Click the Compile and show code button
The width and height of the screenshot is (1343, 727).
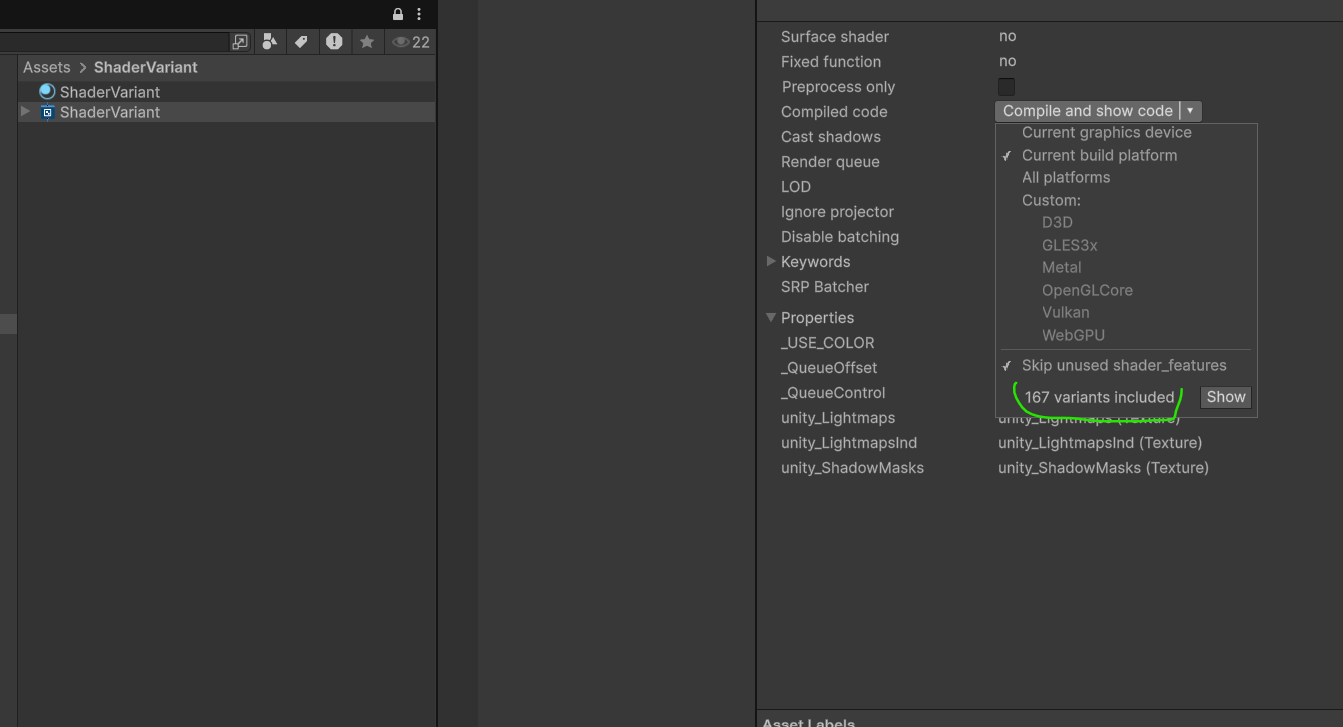tap(1087, 111)
